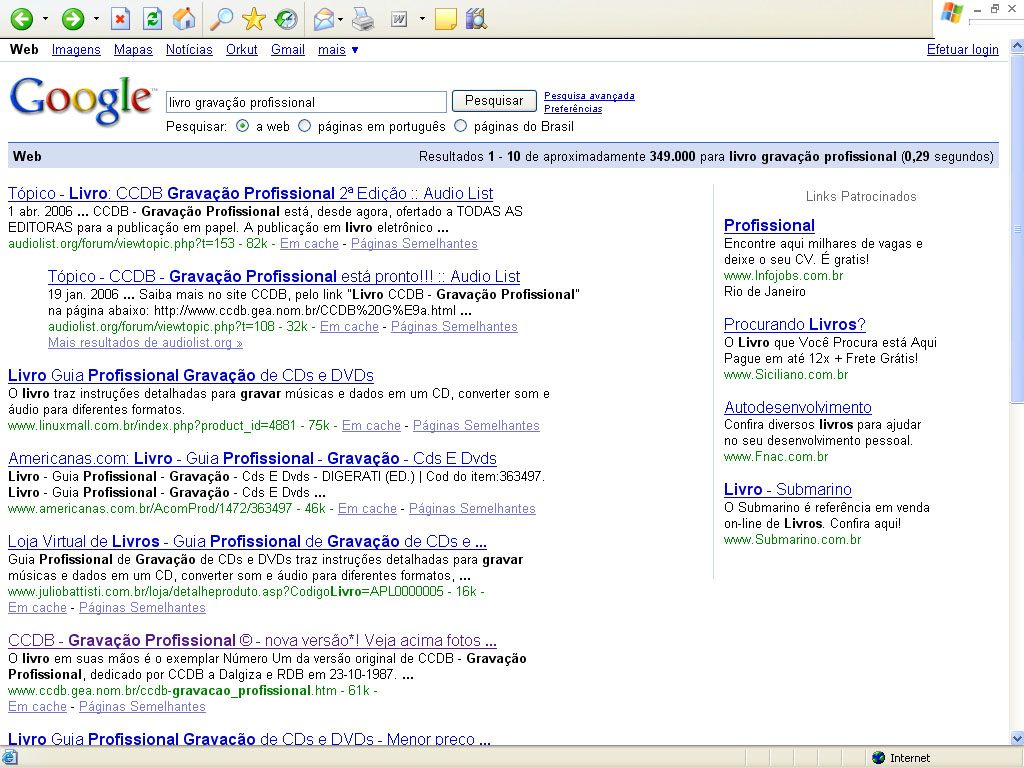The image size is (1024, 768).
Task: Click the Pesquisar button
Action: pos(494,101)
